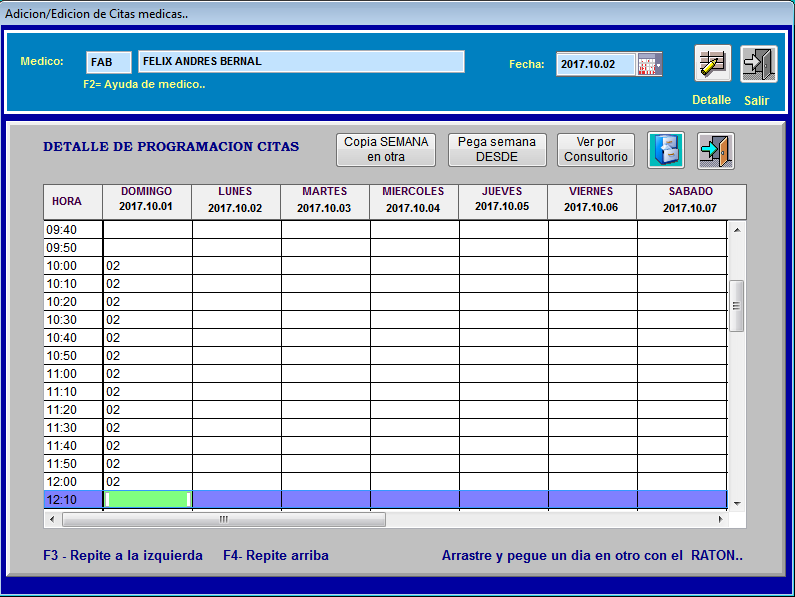This screenshot has width=795, height=597.
Task: Click grid scroll down arrow
Action: click(737, 503)
